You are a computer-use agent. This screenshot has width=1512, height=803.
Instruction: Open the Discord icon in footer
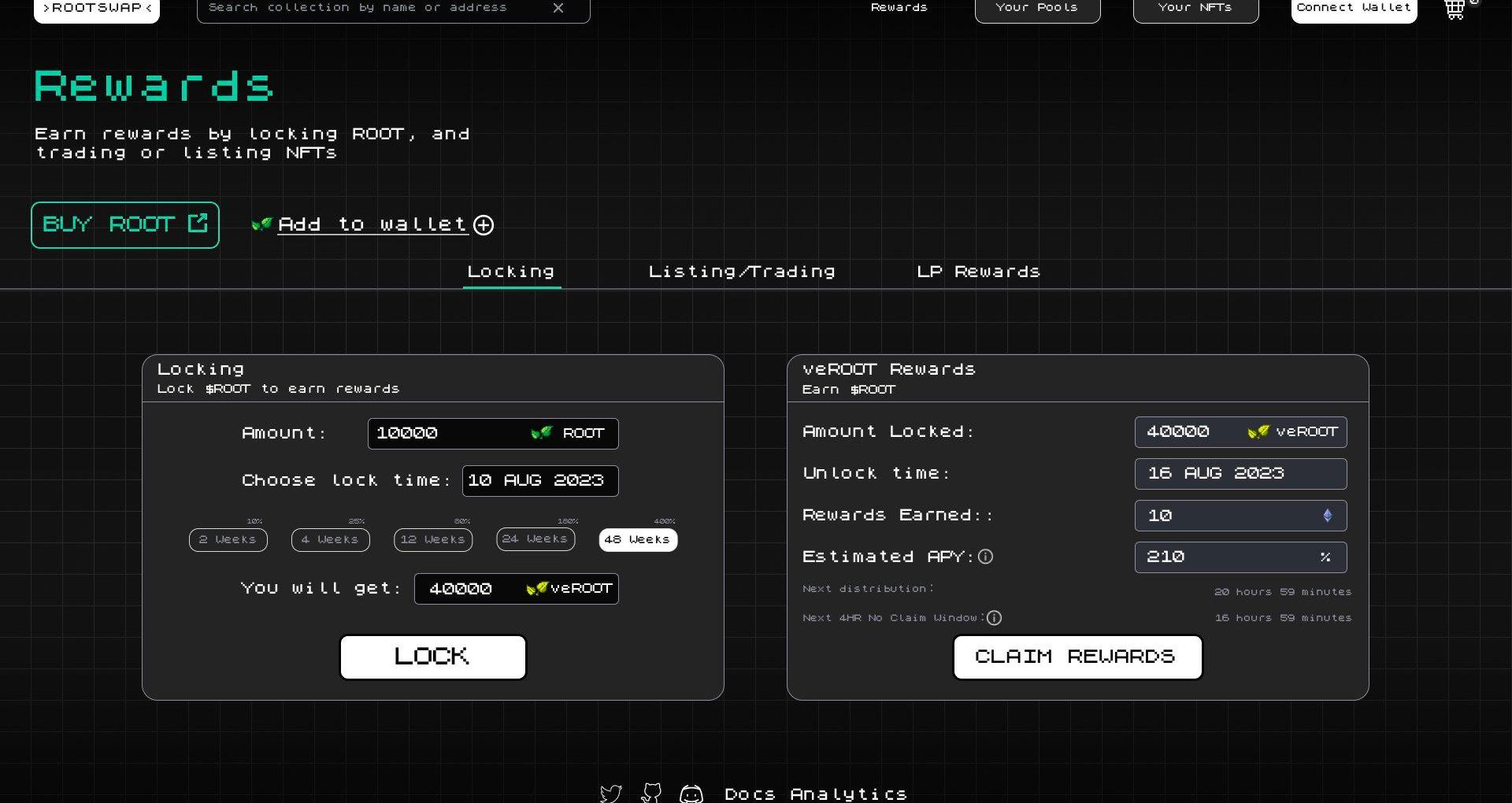tap(691, 794)
